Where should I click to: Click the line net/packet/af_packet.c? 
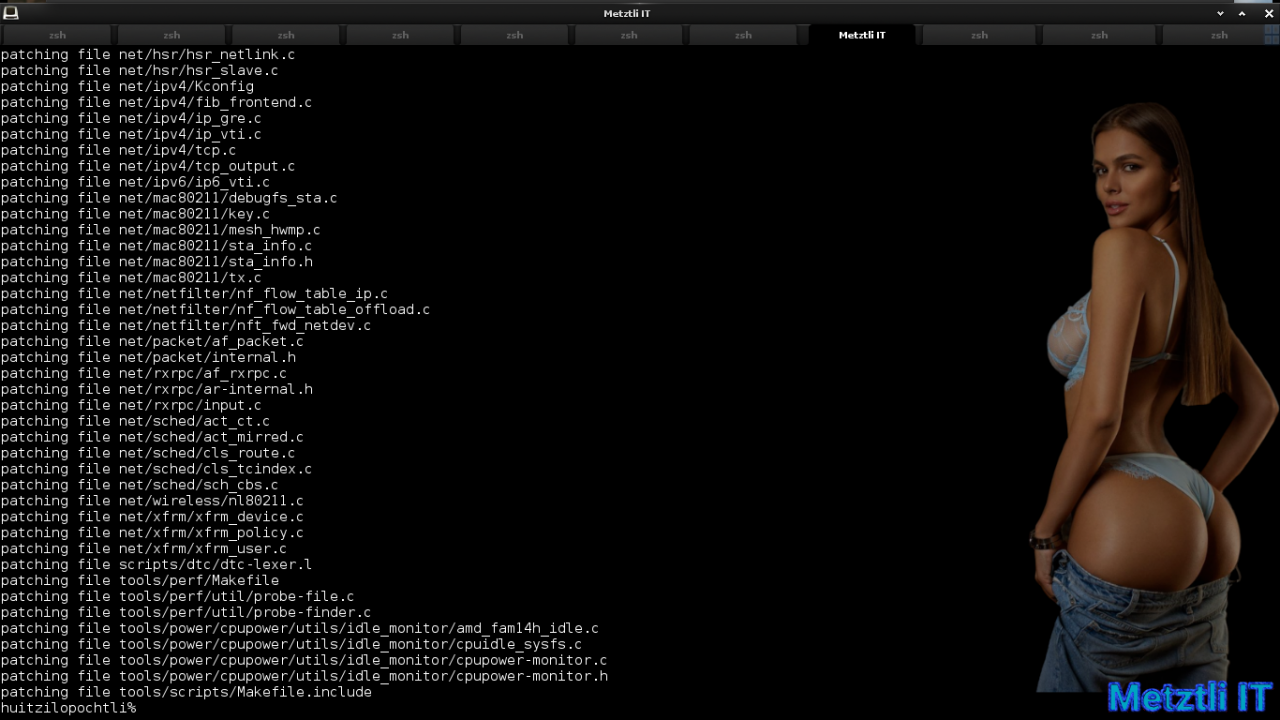coord(152,342)
